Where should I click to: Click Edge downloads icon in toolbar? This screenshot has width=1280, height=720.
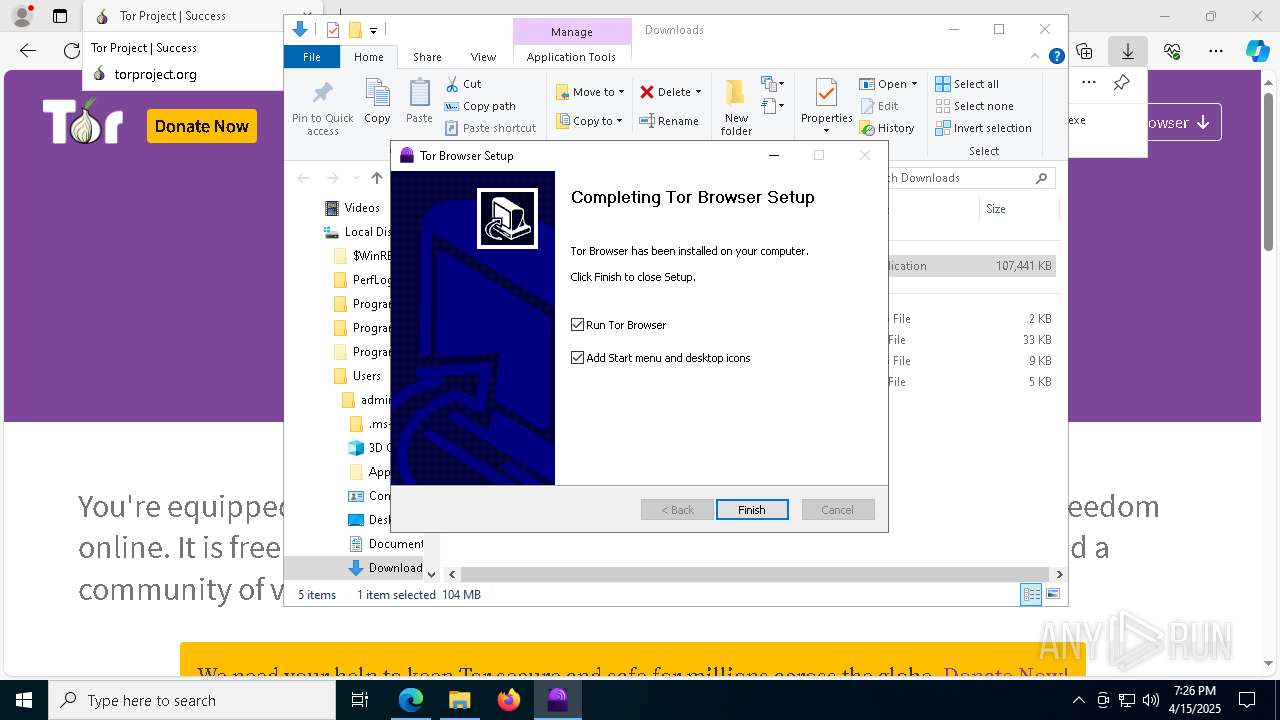(1127, 50)
